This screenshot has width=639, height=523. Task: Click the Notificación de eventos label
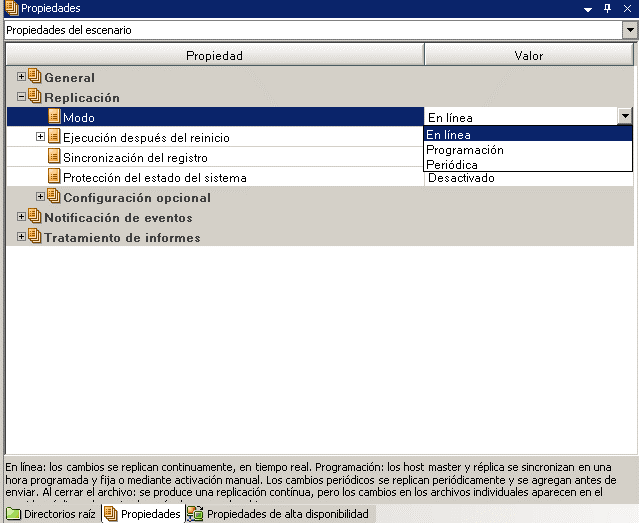(118, 218)
